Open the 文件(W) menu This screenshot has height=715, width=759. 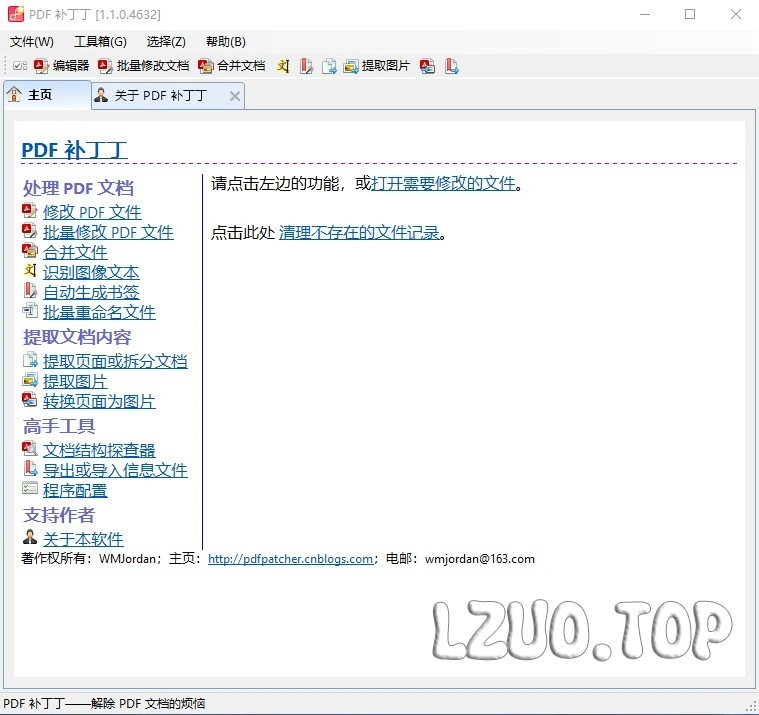[31, 42]
